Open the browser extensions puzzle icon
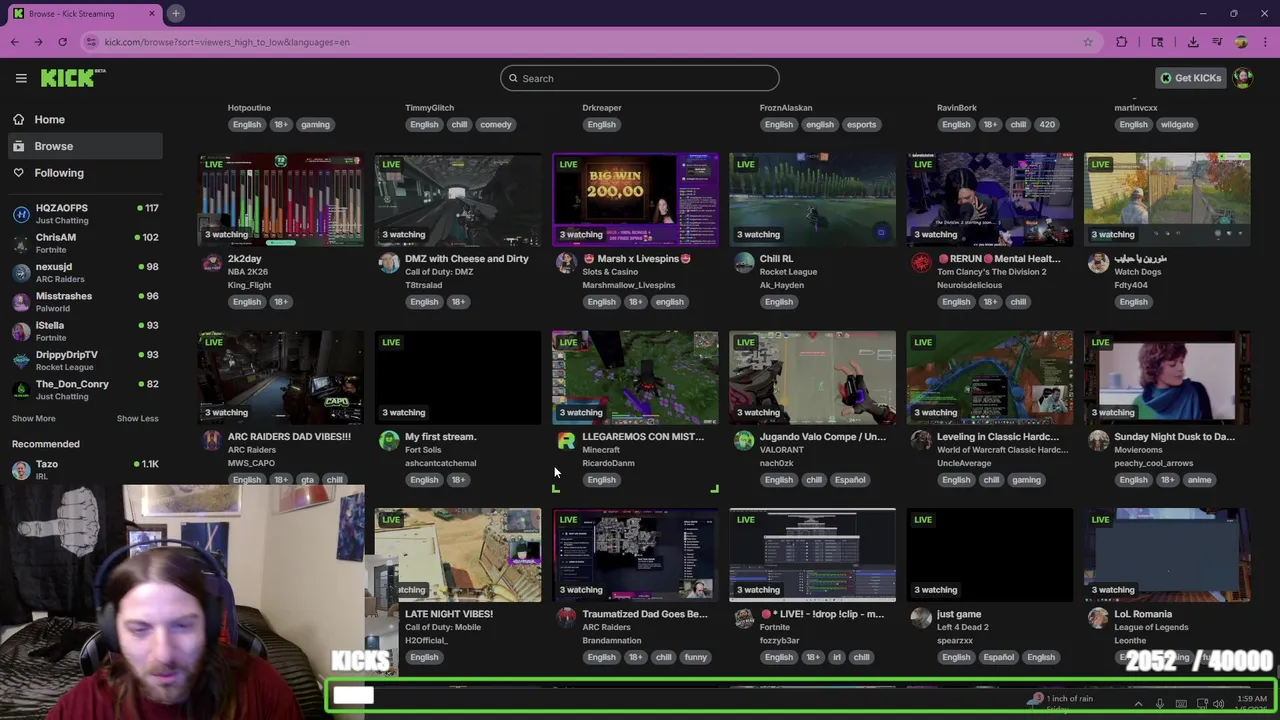Screen dimensions: 1280x720 1121,42
